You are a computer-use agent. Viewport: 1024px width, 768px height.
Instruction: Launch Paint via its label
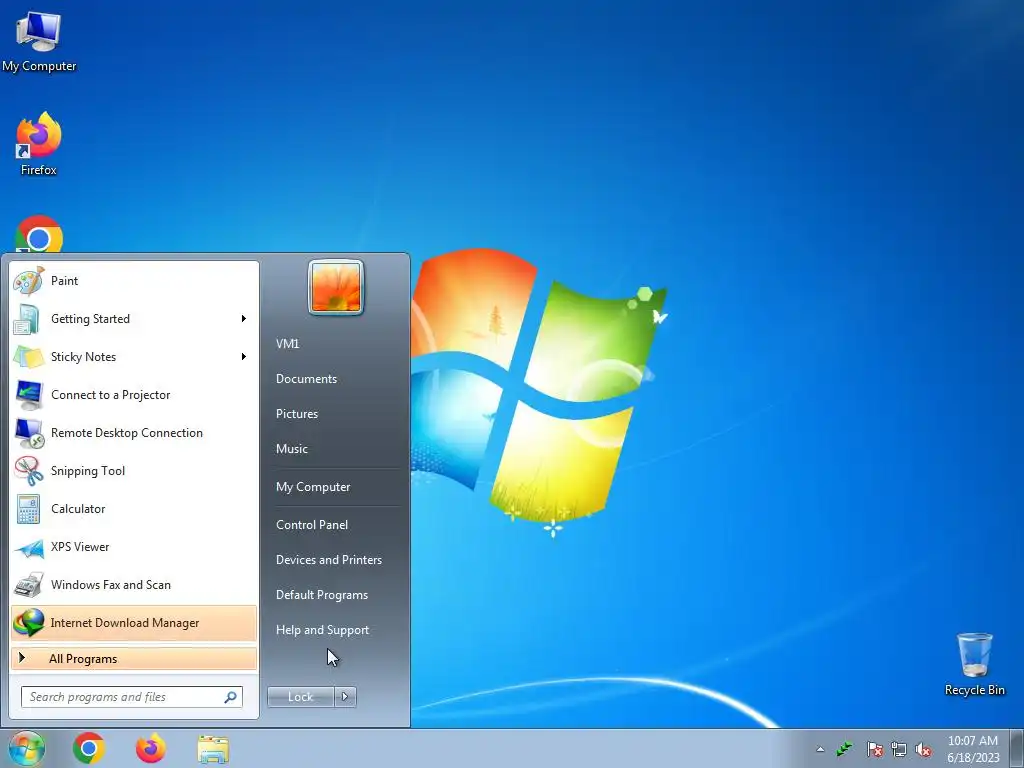(x=64, y=281)
